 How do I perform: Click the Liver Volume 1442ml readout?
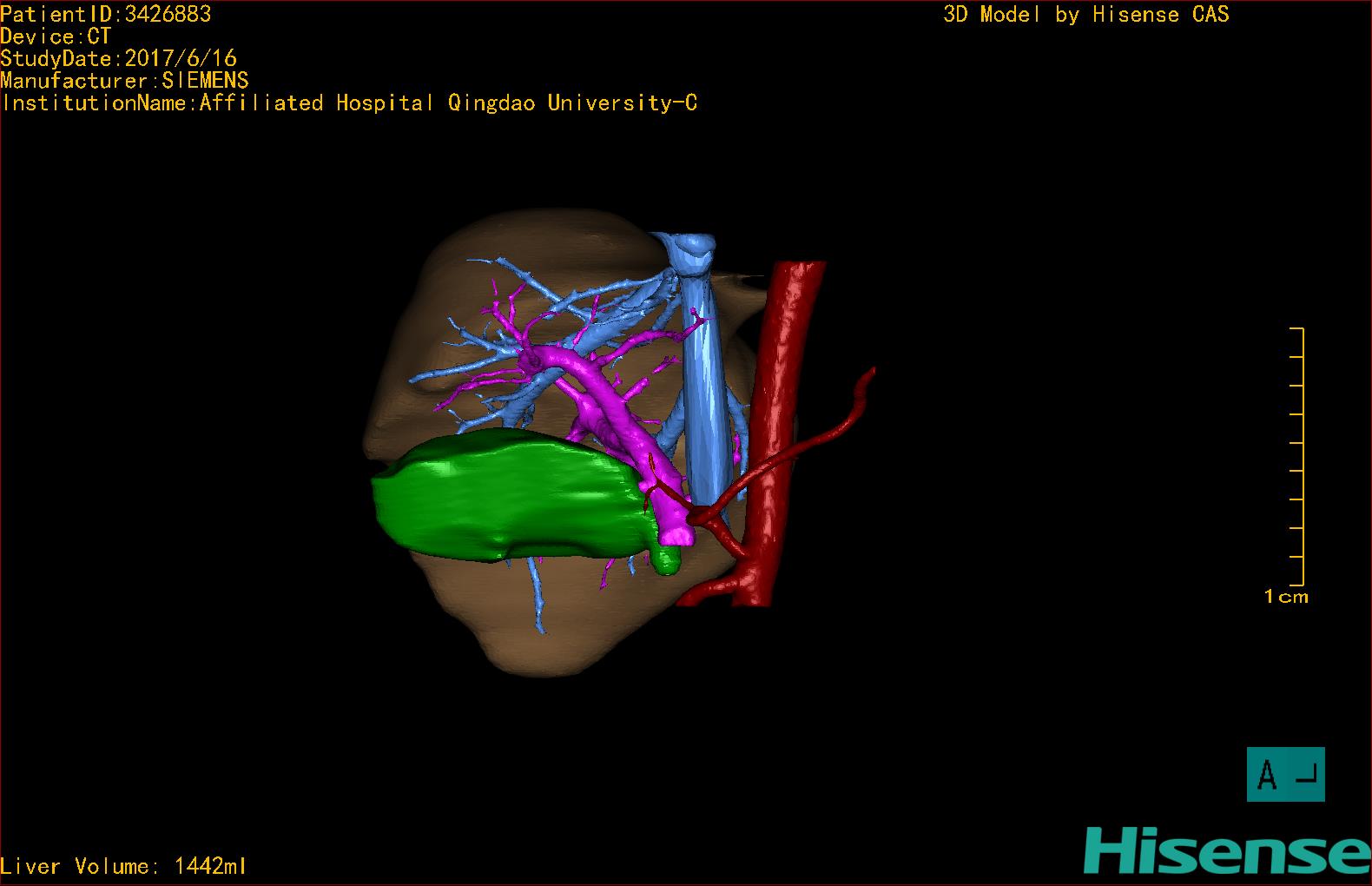pos(124,866)
